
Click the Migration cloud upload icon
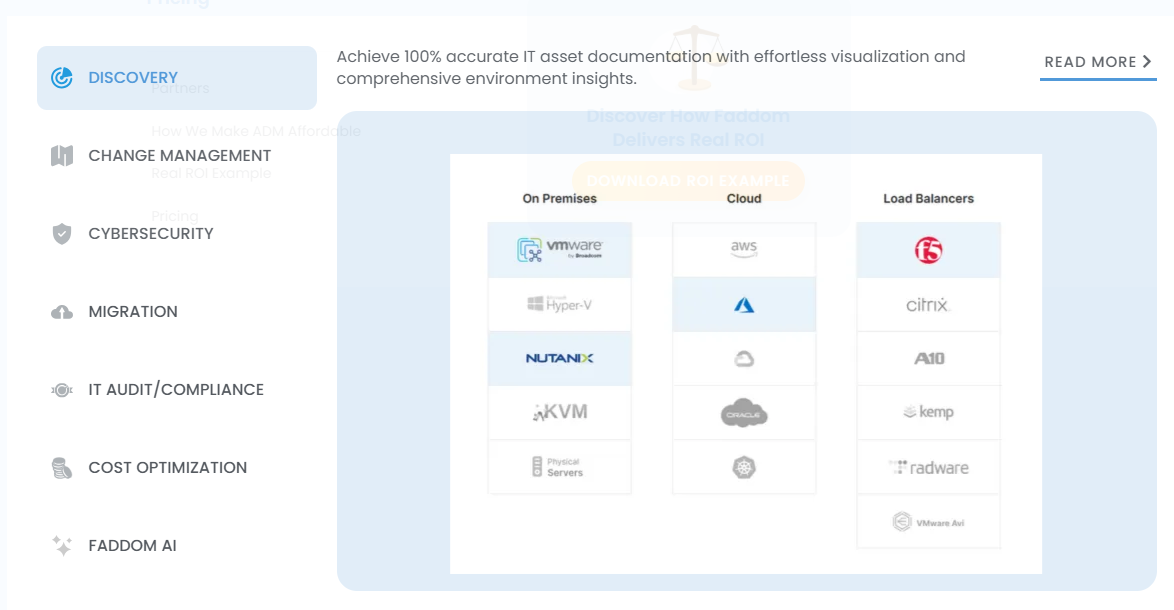point(61,312)
